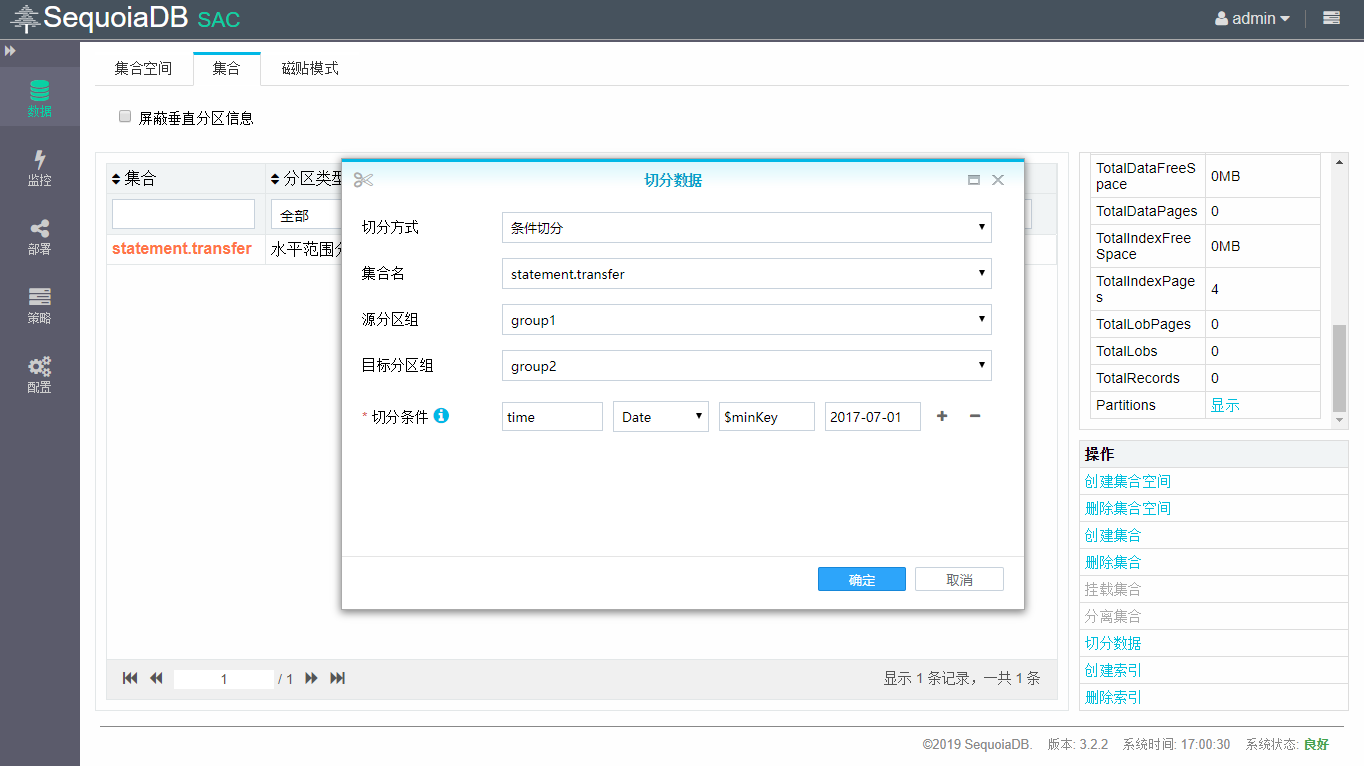1364x766 pixels.
Task: Click the properties panel scrollbar thumb
Action: (1340, 368)
